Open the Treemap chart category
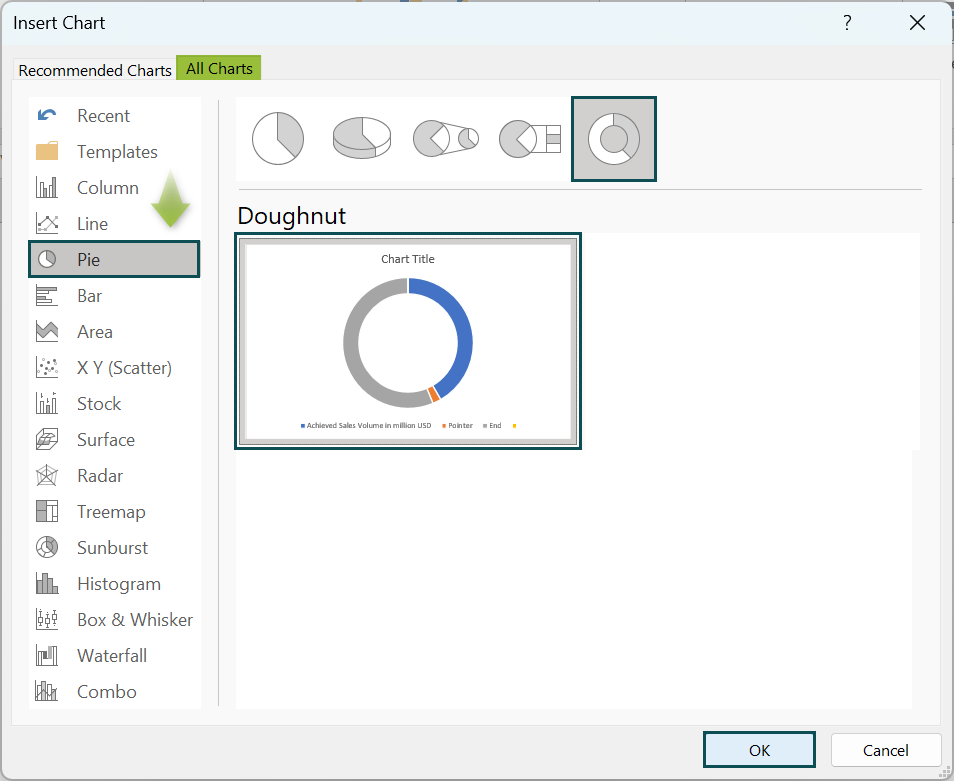The height and width of the screenshot is (781, 954). tap(111, 511)
